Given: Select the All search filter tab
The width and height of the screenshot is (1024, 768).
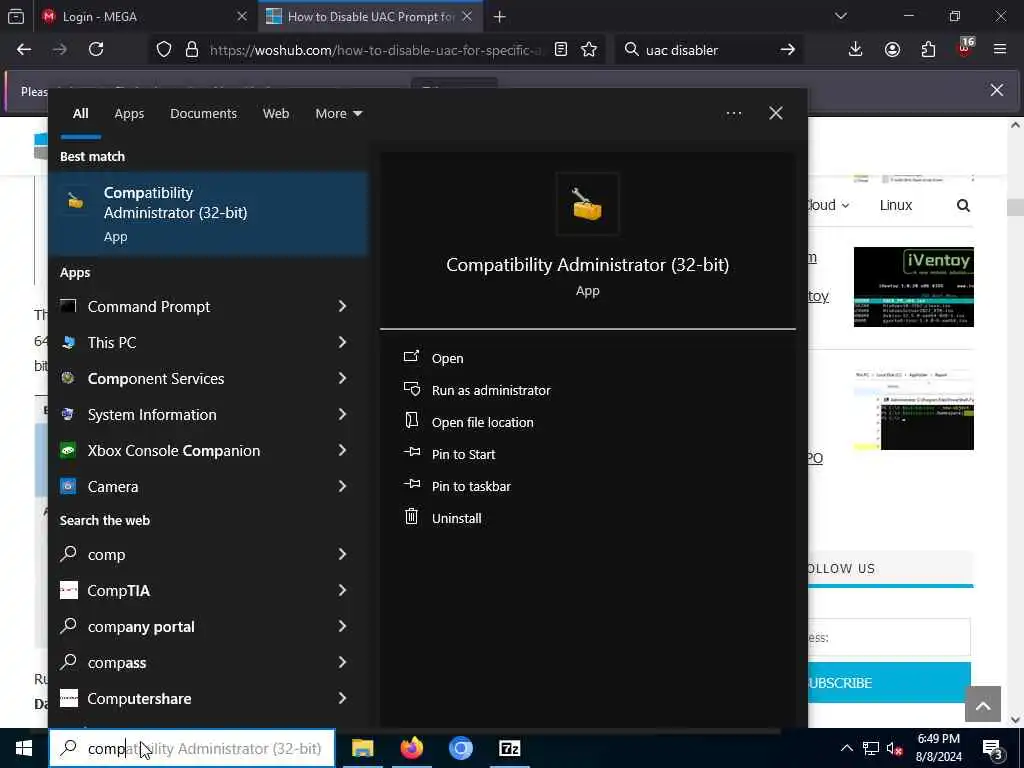Looking at the screenshot, I should pos(80,114).
